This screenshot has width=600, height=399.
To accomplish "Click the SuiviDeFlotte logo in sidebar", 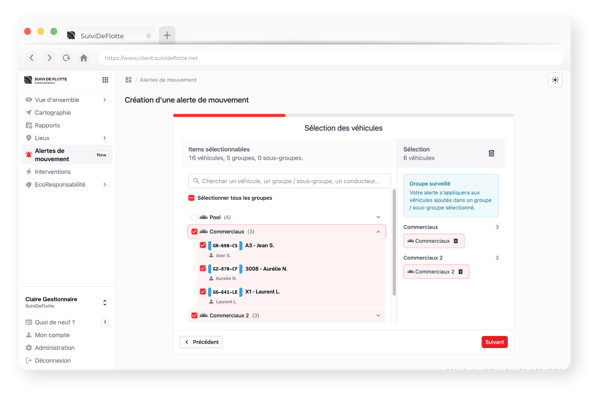I will click(46, 80).
